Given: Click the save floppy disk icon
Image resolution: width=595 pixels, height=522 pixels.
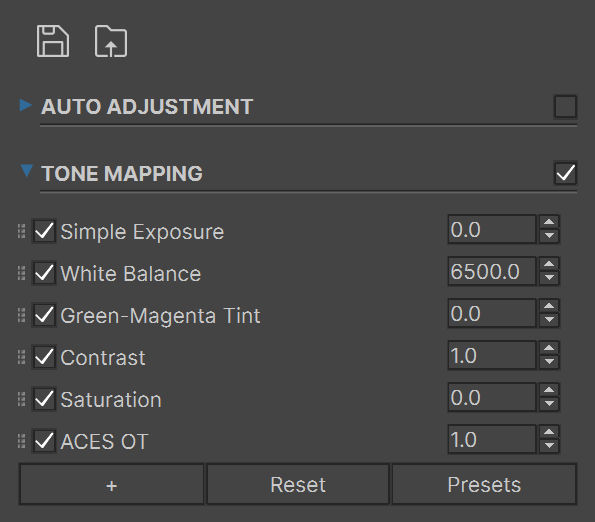Looking at the screenshot, I should [x=53, y=41].
